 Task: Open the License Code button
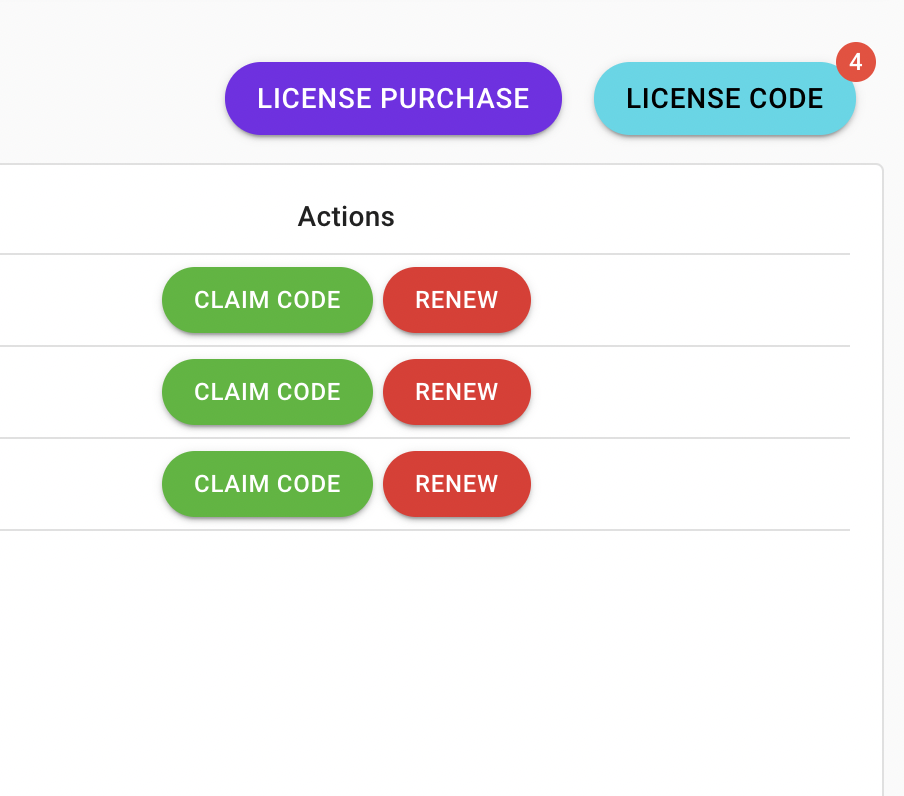click(724, 98)
